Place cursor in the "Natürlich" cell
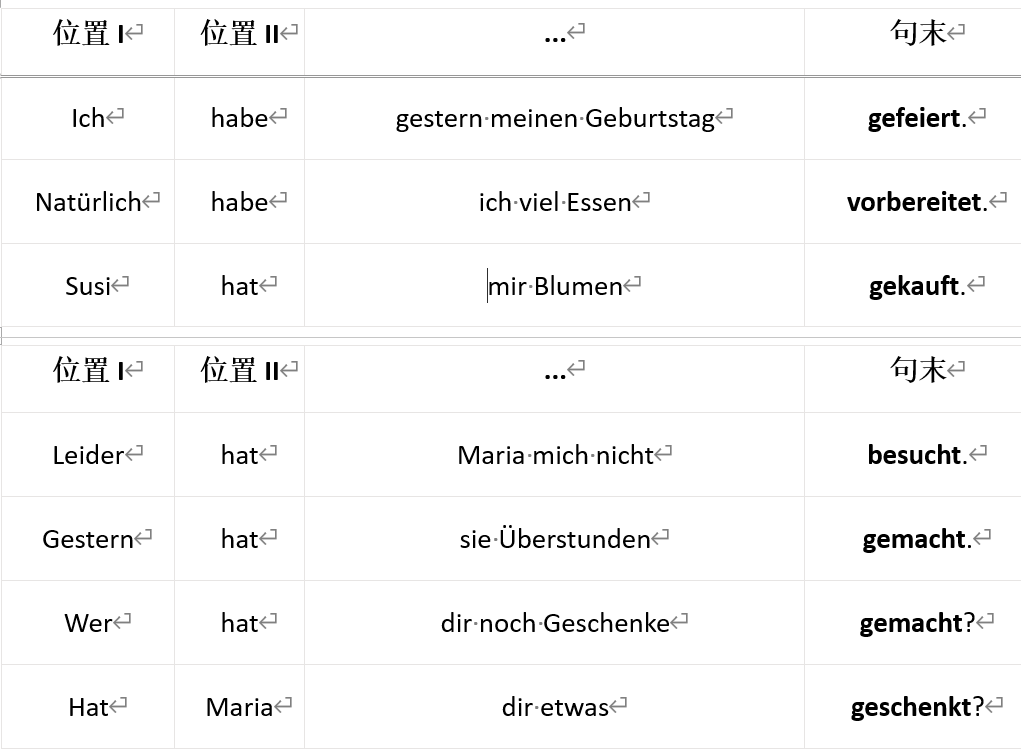Screen dimensions: 1021x749 [x=88, y=203]
